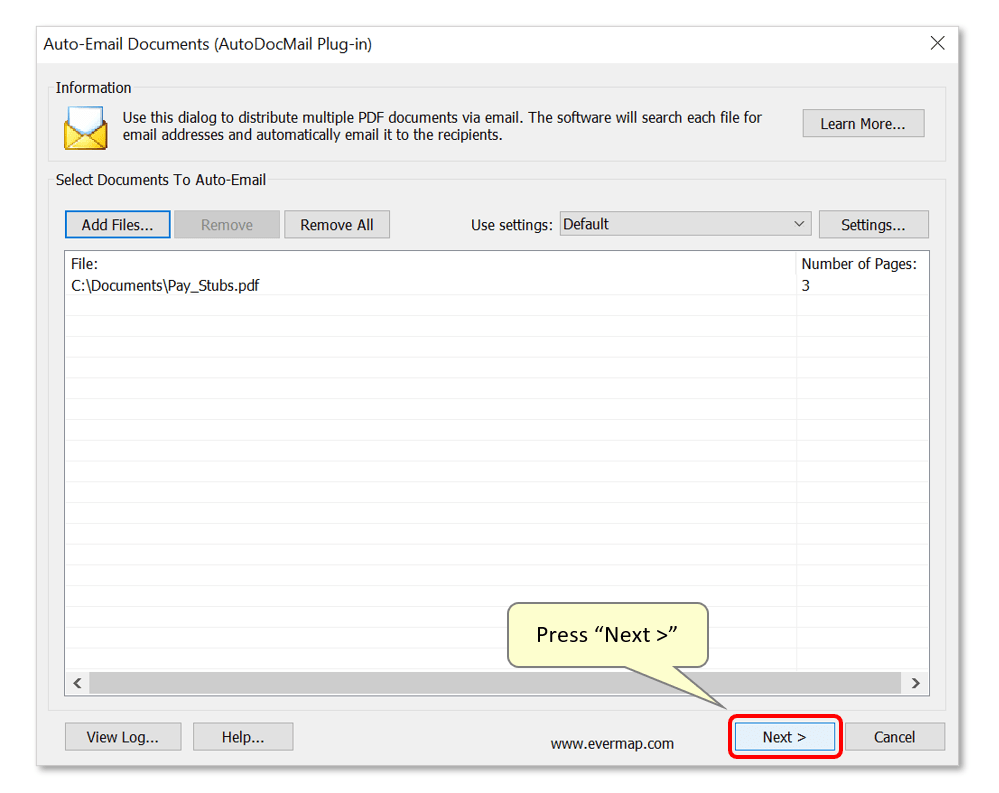This screenshot has height=793, width=999.
Task: Click the right scroll arrow
Action: pyautogui.click(x=915, y=683)
